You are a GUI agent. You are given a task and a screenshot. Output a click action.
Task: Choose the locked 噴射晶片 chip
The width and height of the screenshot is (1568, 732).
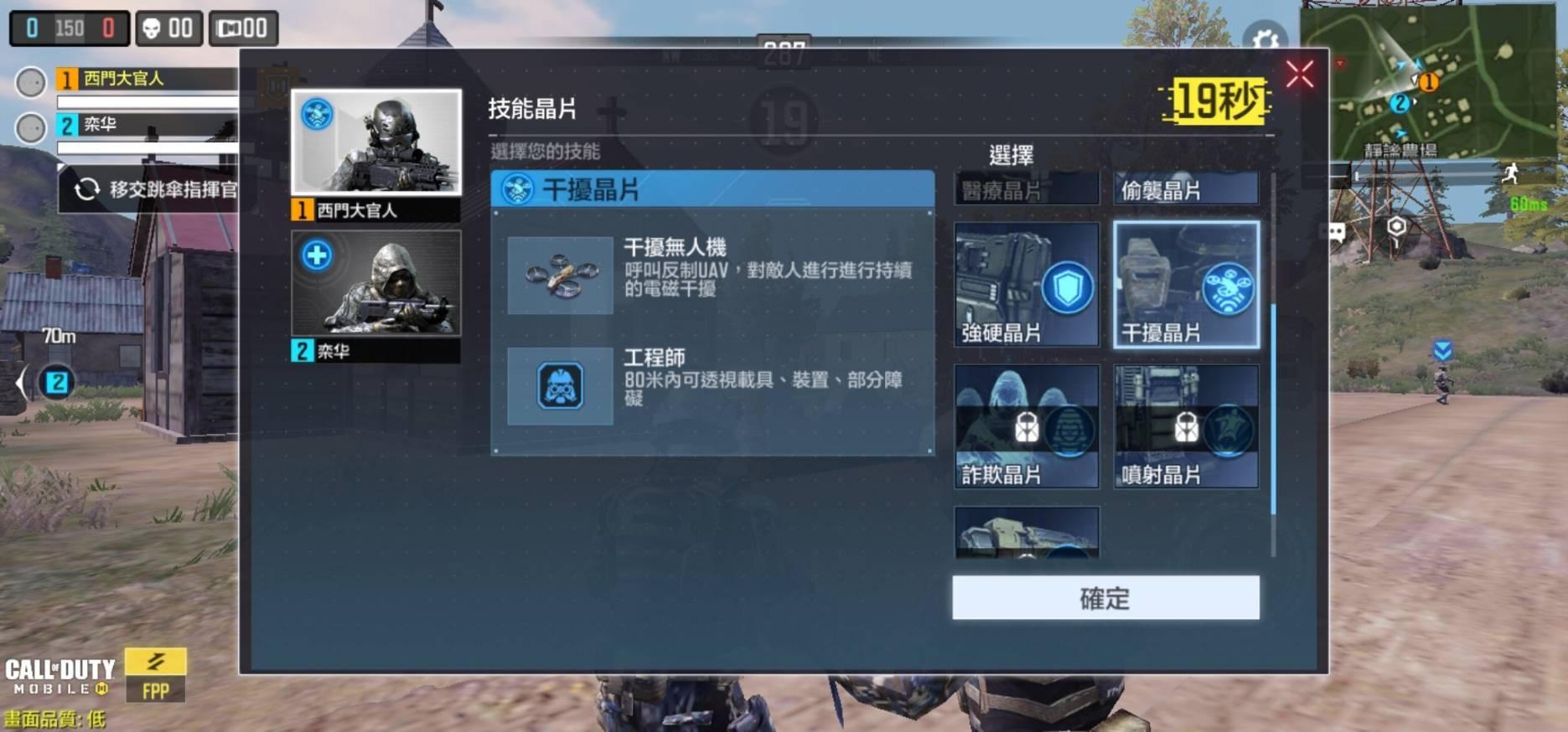[1186, 426]
